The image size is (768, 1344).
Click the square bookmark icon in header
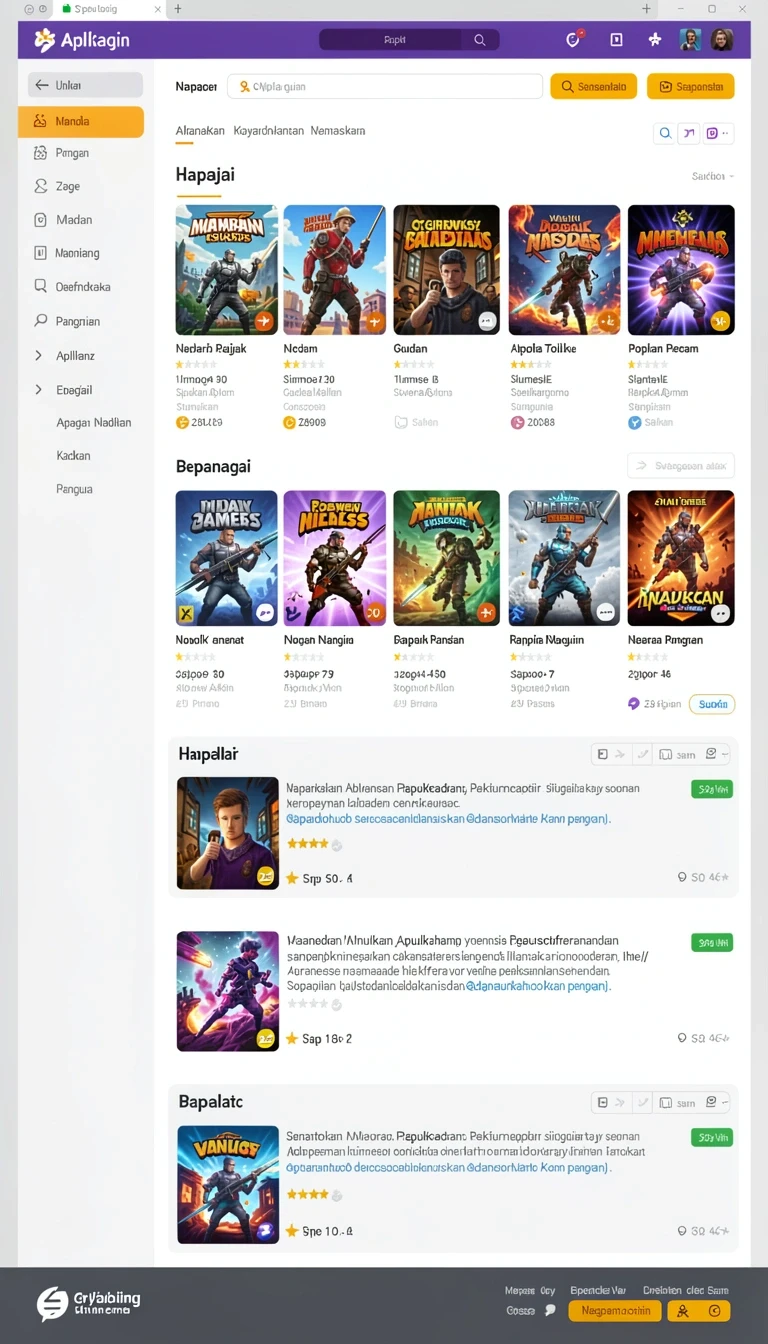(616, 40)
